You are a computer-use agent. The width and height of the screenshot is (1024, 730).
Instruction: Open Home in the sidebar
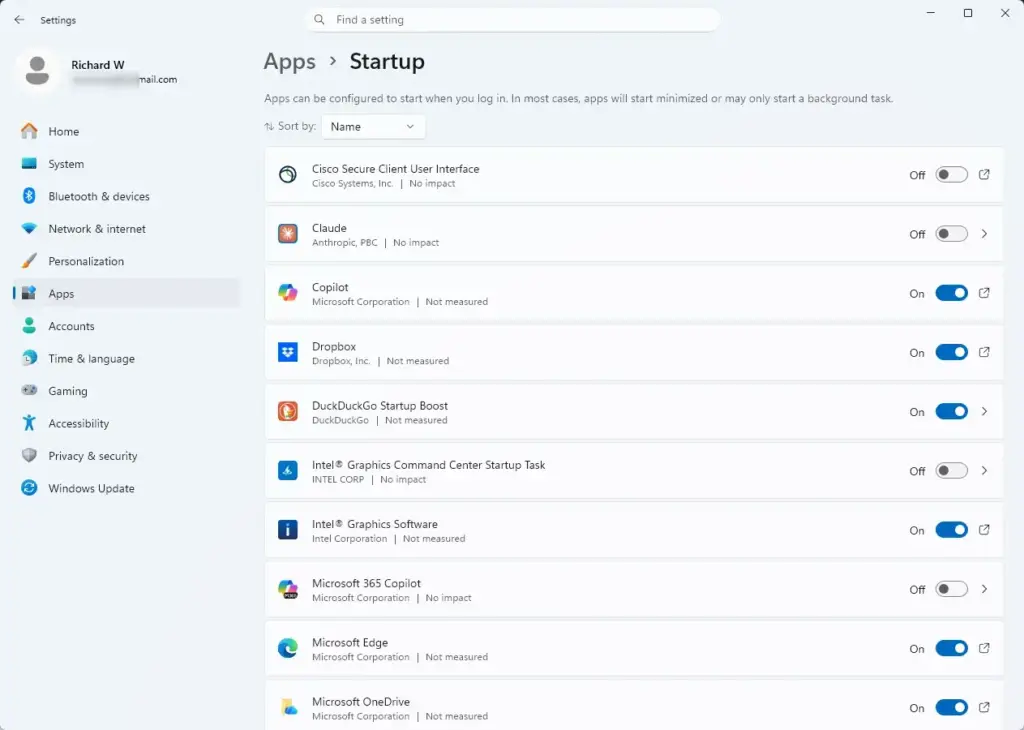(126, 131)
